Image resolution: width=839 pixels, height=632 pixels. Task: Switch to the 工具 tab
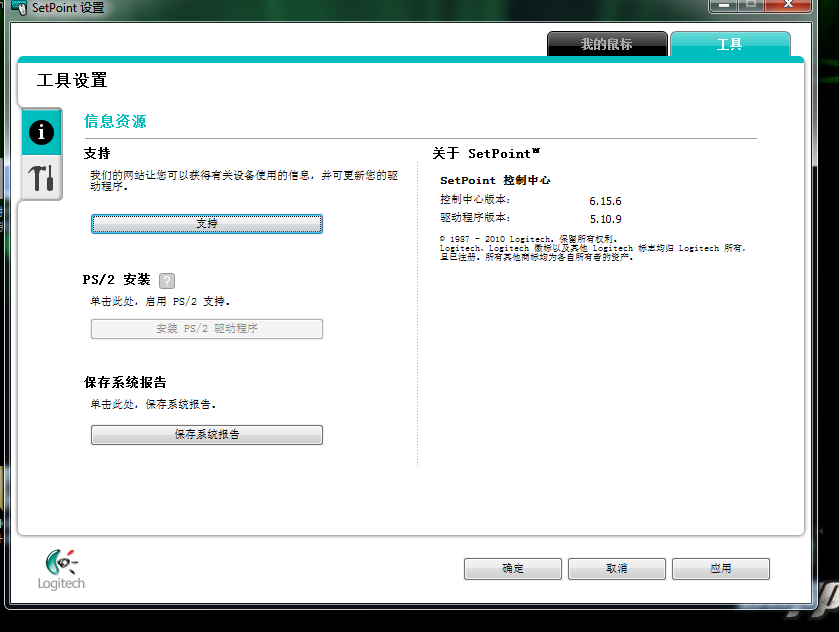[x=729, y=44]
